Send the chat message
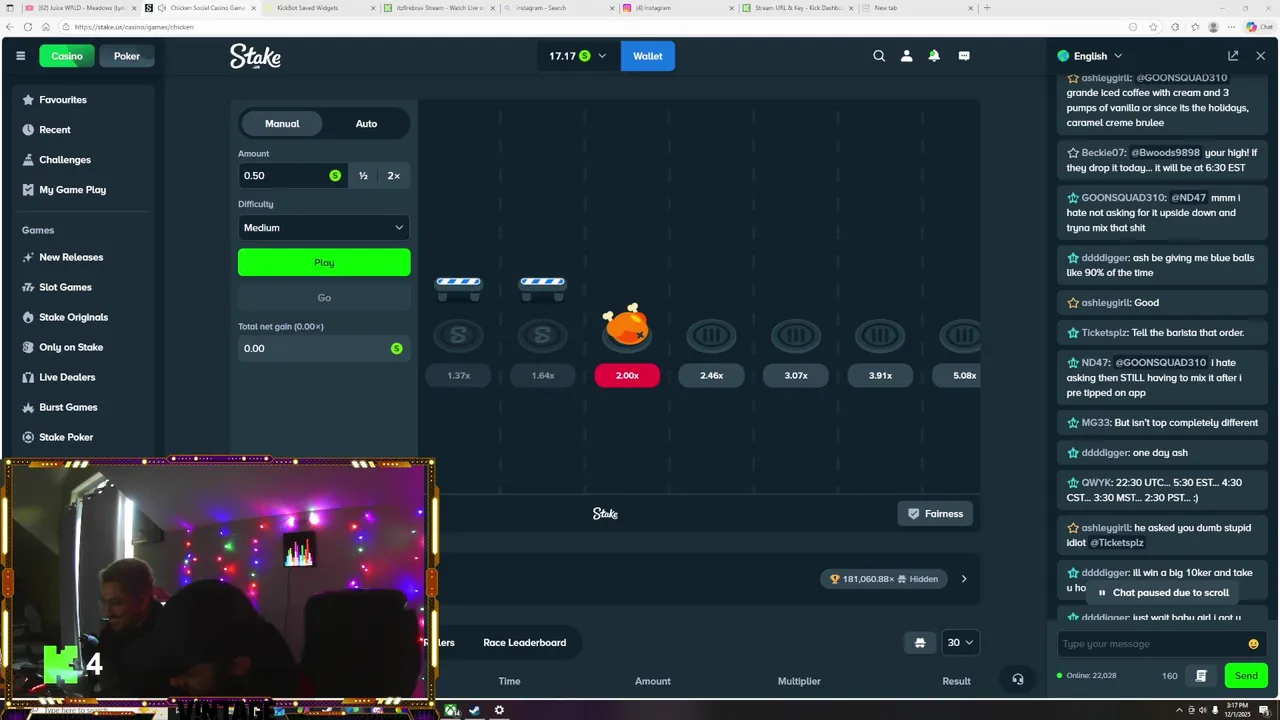Image resolution: width=1280 pixels, height=720 pixels. point(1246,676)
